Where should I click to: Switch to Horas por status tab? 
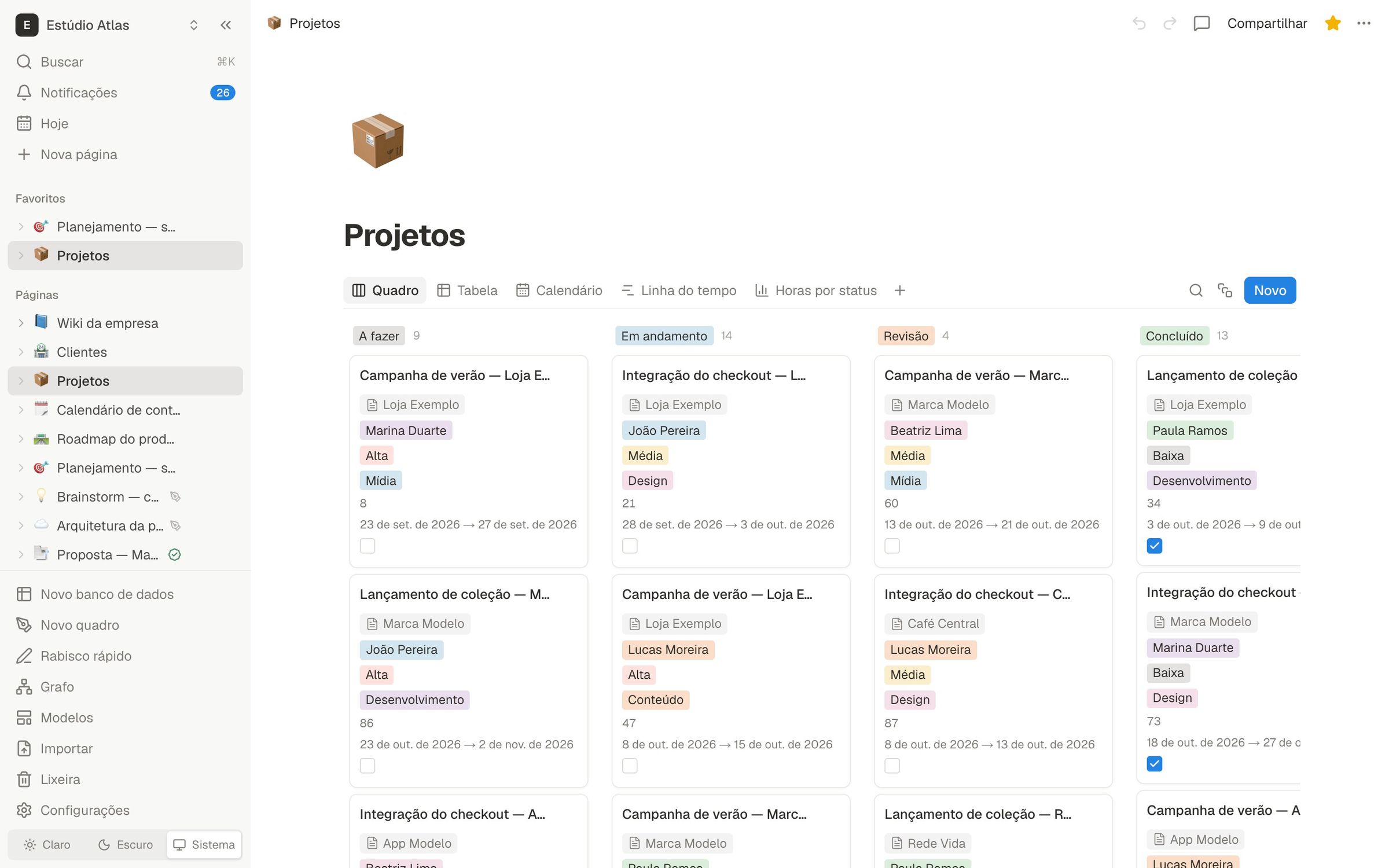(x=816, y=290)
